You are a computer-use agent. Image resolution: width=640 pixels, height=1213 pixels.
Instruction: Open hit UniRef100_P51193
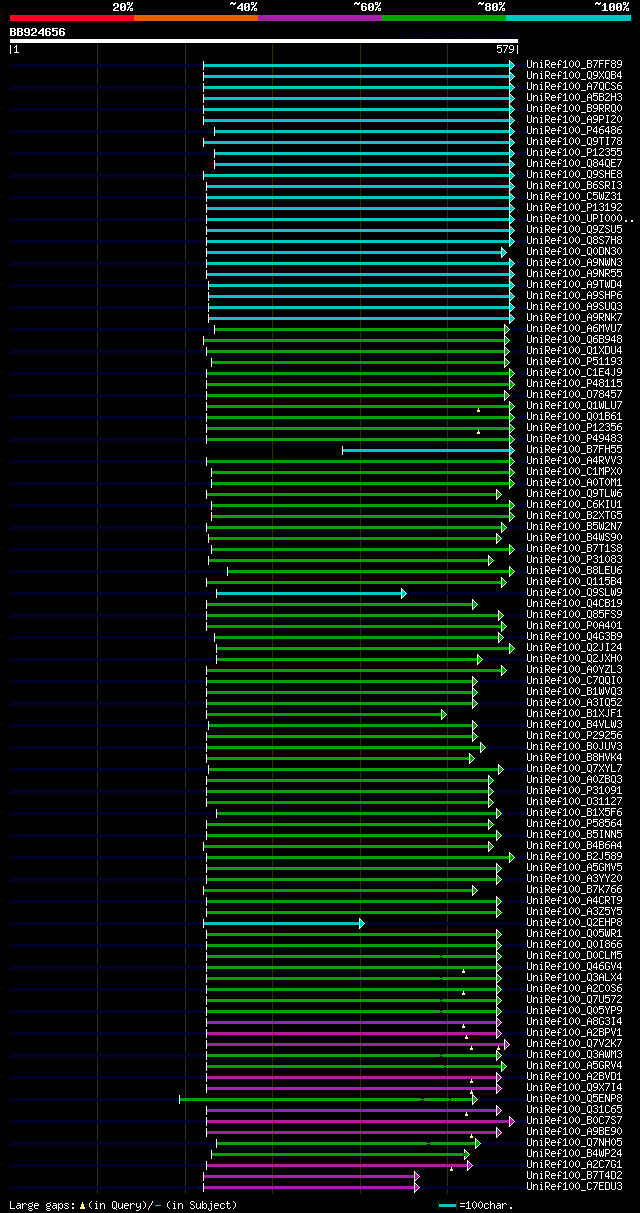(574, 362)
